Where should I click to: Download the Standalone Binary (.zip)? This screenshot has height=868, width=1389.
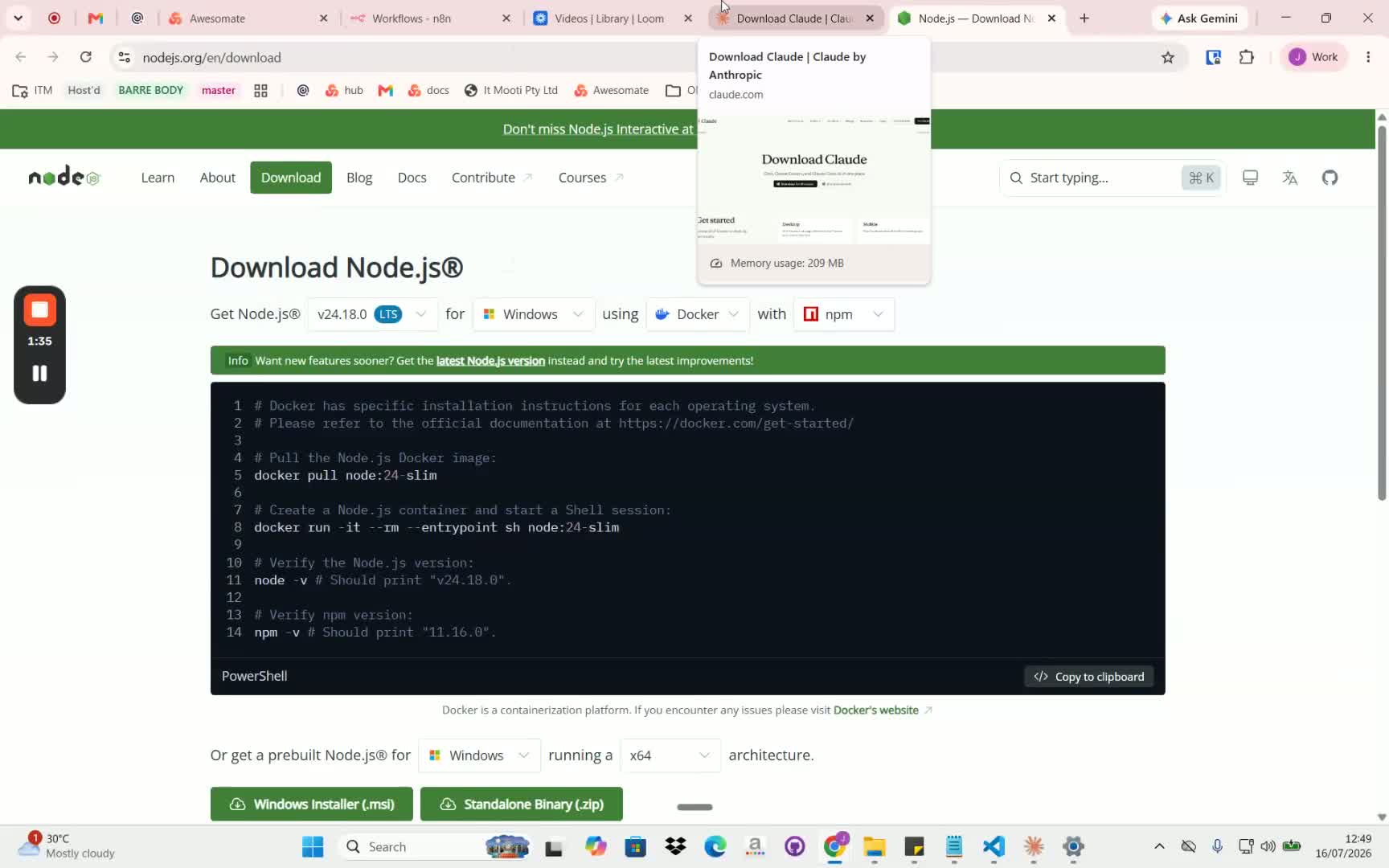coord(522,804)
